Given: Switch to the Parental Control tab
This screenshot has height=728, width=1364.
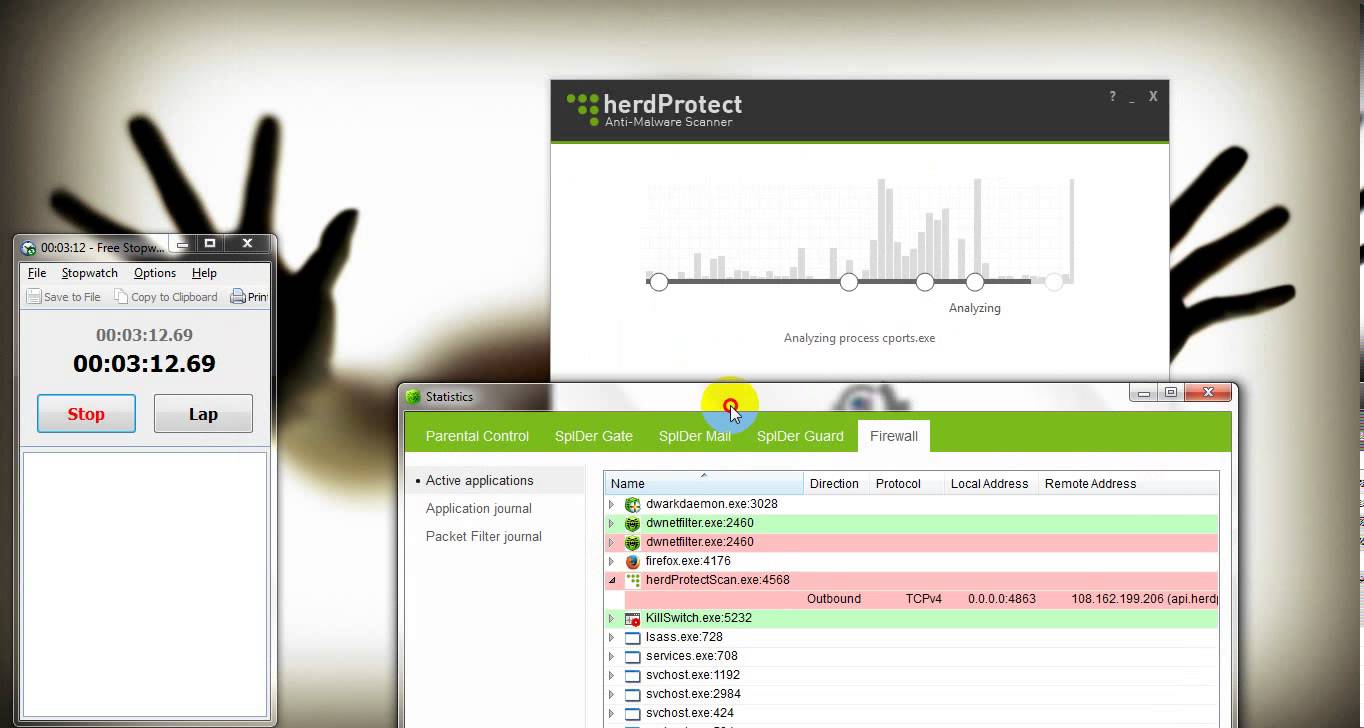Looking at the screenshot, I should coord(477,436).
